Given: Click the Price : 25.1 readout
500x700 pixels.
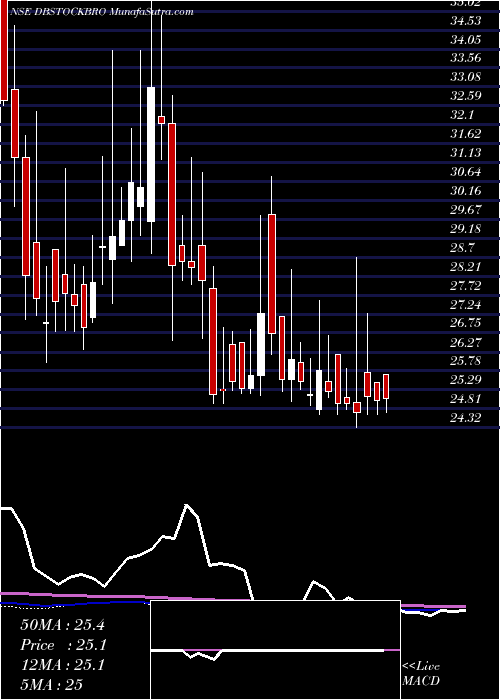Looking at the screenshot, I should [x=62, y=645].
